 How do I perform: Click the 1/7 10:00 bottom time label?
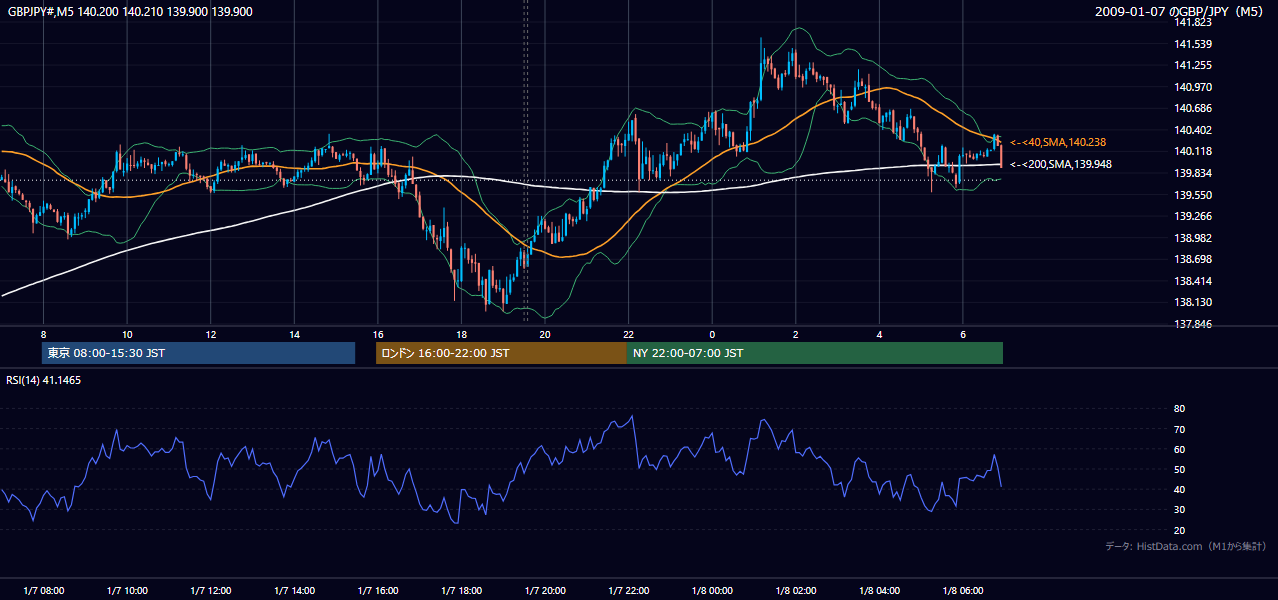(127, 590)
